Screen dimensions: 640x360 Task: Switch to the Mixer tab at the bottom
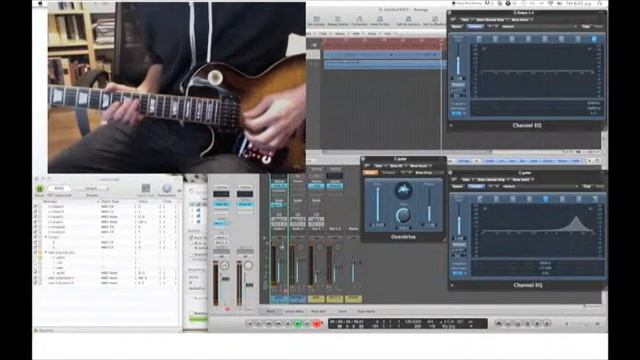tap(271, 311)
